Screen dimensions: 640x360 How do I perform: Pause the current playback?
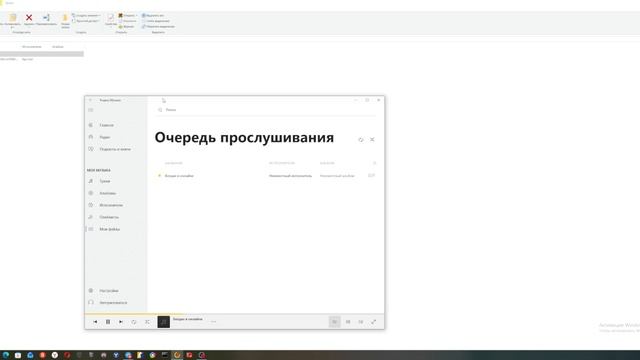click(108, 322)
